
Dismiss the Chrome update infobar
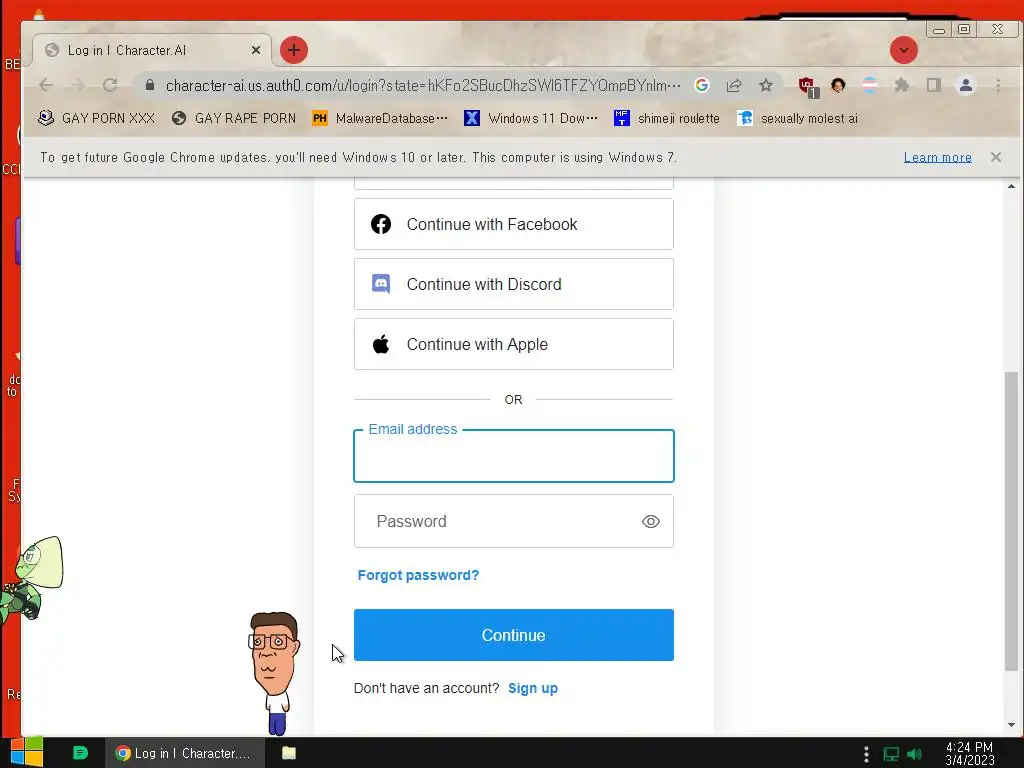point(996,157)
